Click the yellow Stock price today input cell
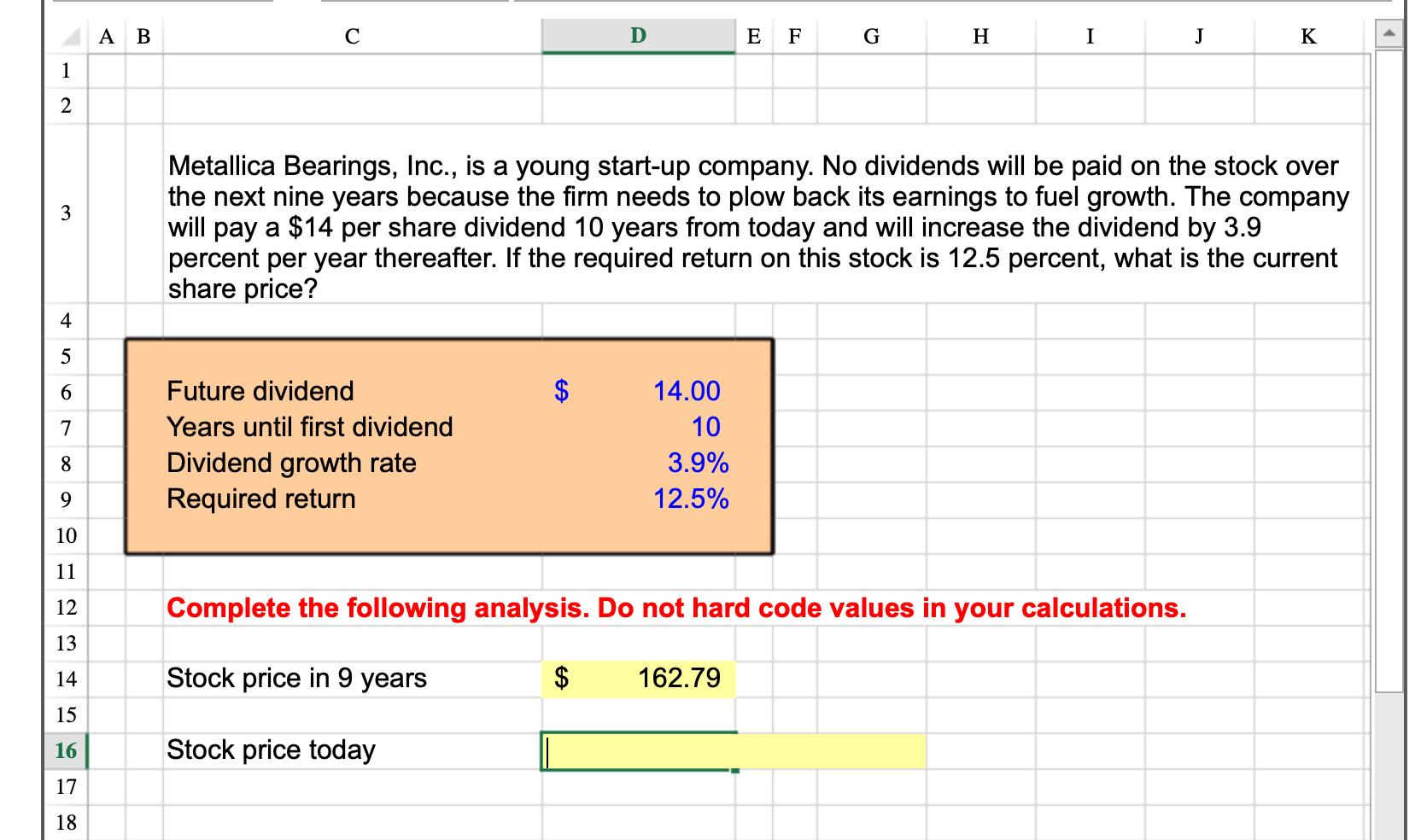The height and width of the screenshot is (840, 1421). pos(637,751)
